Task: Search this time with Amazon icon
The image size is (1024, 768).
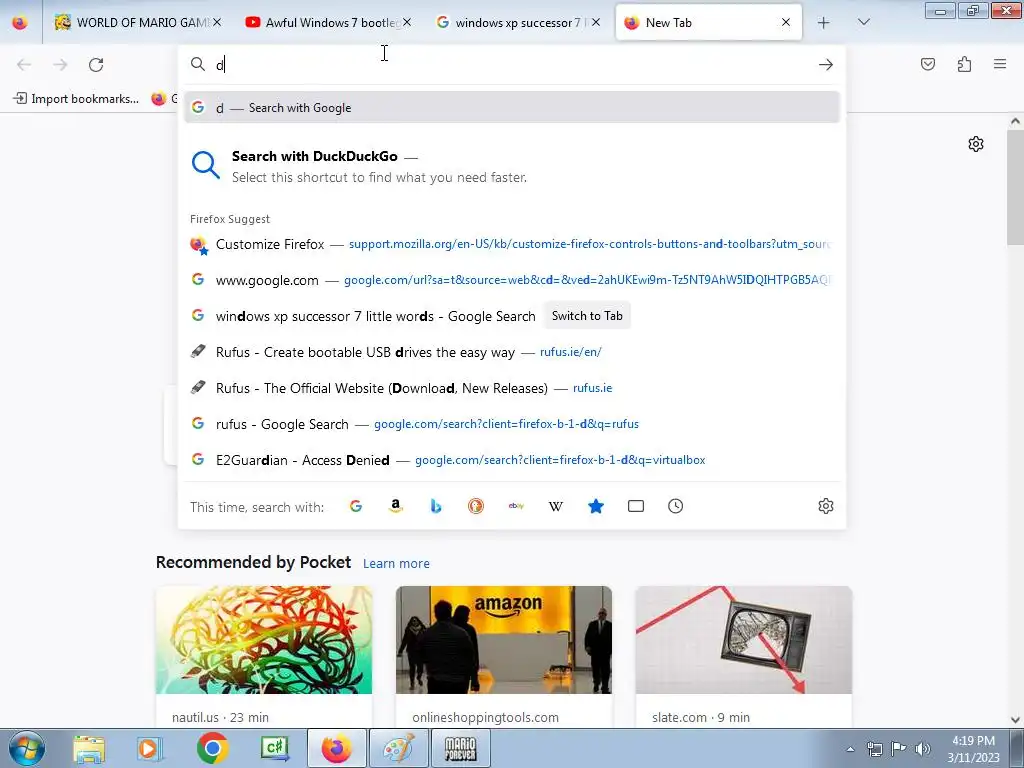Action: [x=396, y=506]
